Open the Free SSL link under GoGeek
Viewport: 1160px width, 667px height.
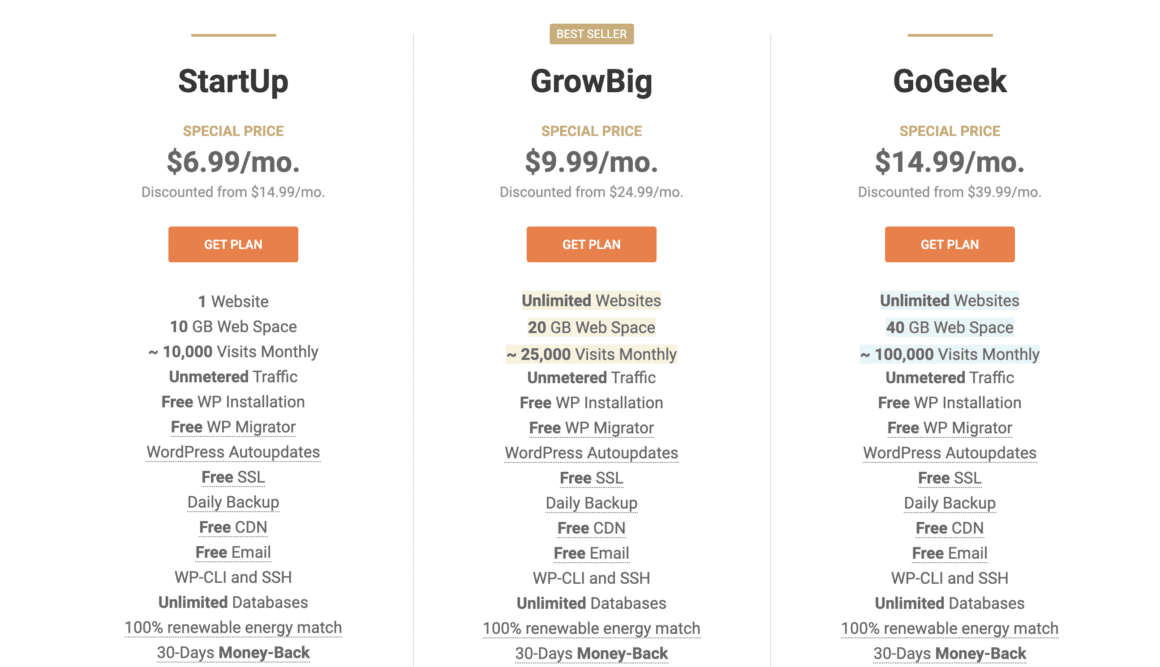coord(949,477)
